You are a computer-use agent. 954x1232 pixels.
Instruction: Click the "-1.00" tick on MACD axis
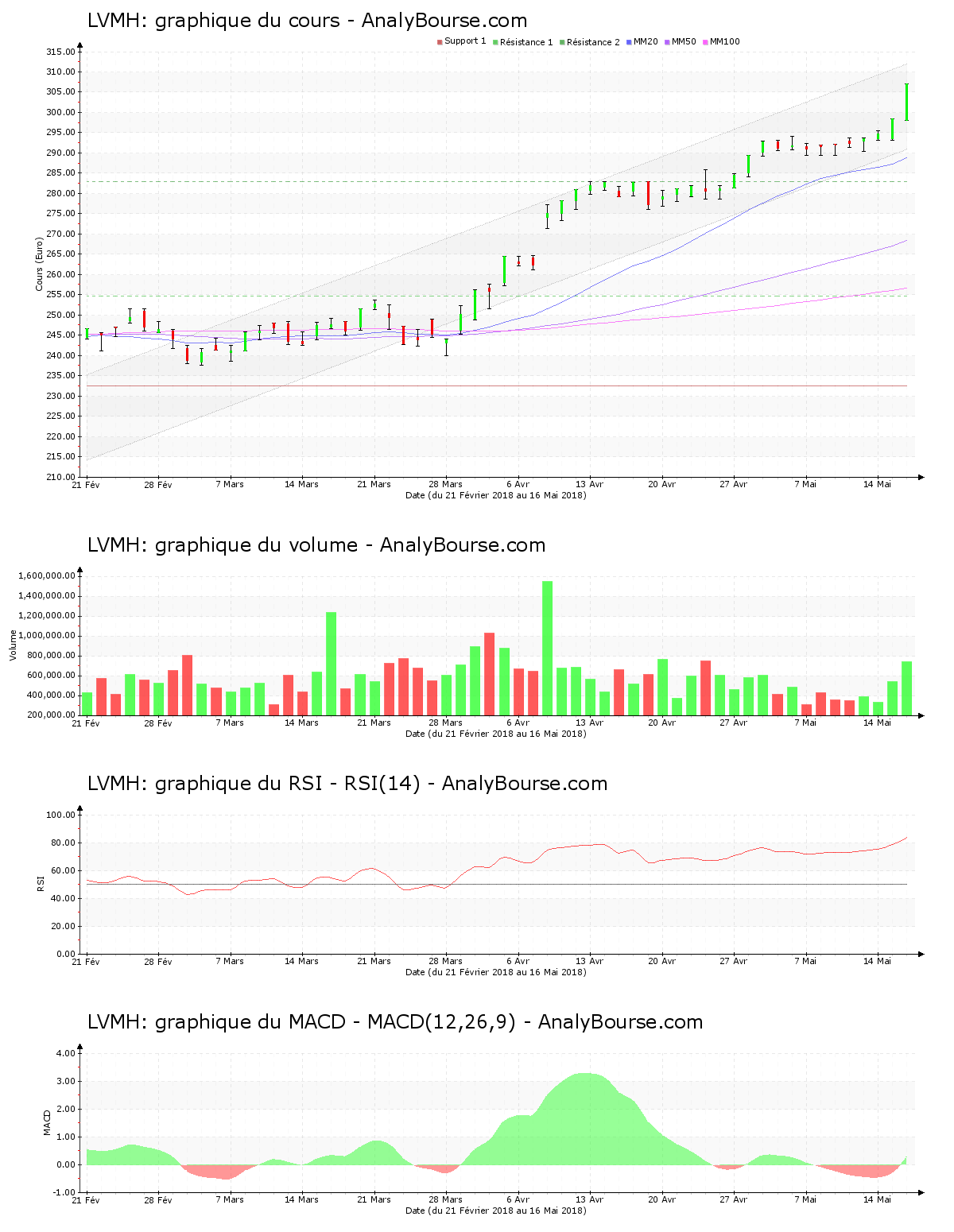(x=64, y=1192)
